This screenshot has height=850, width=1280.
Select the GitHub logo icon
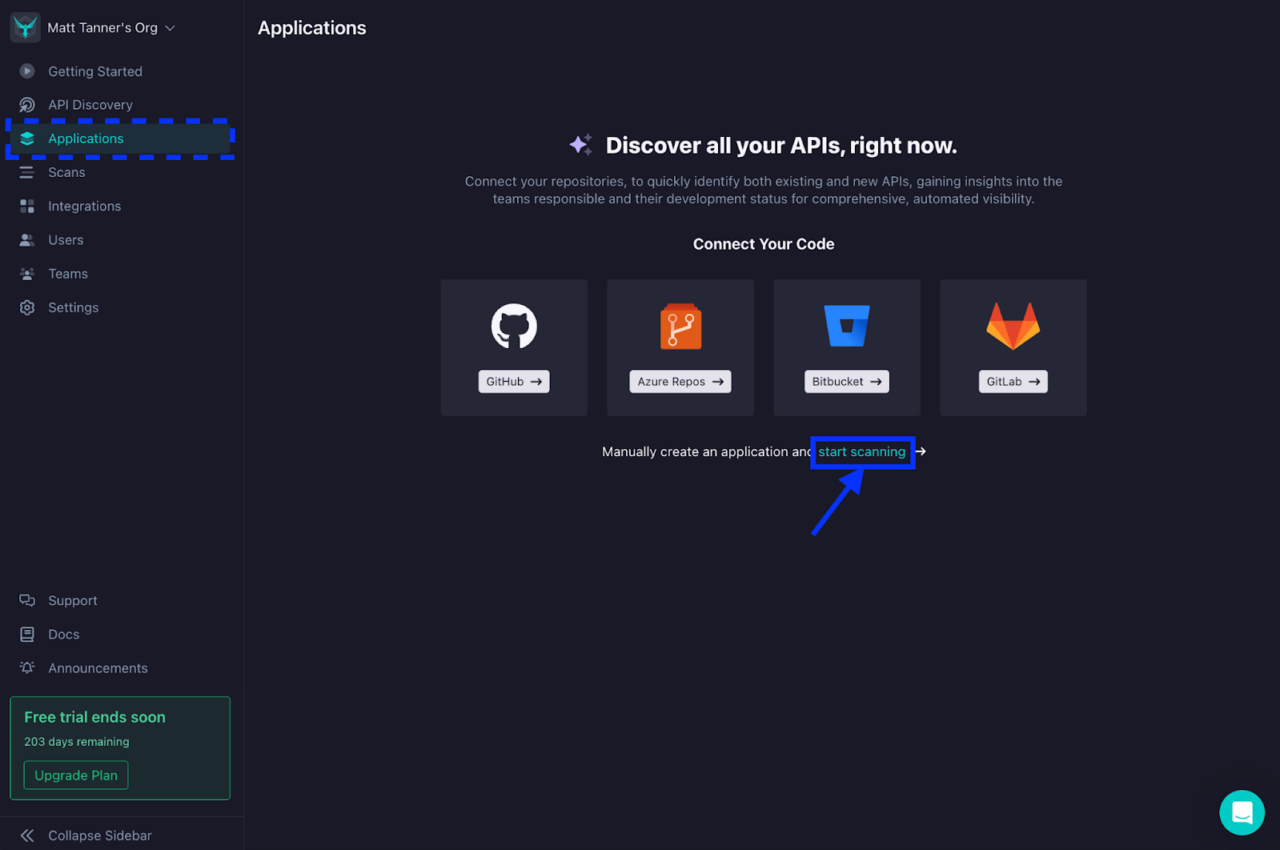[514, 325]
